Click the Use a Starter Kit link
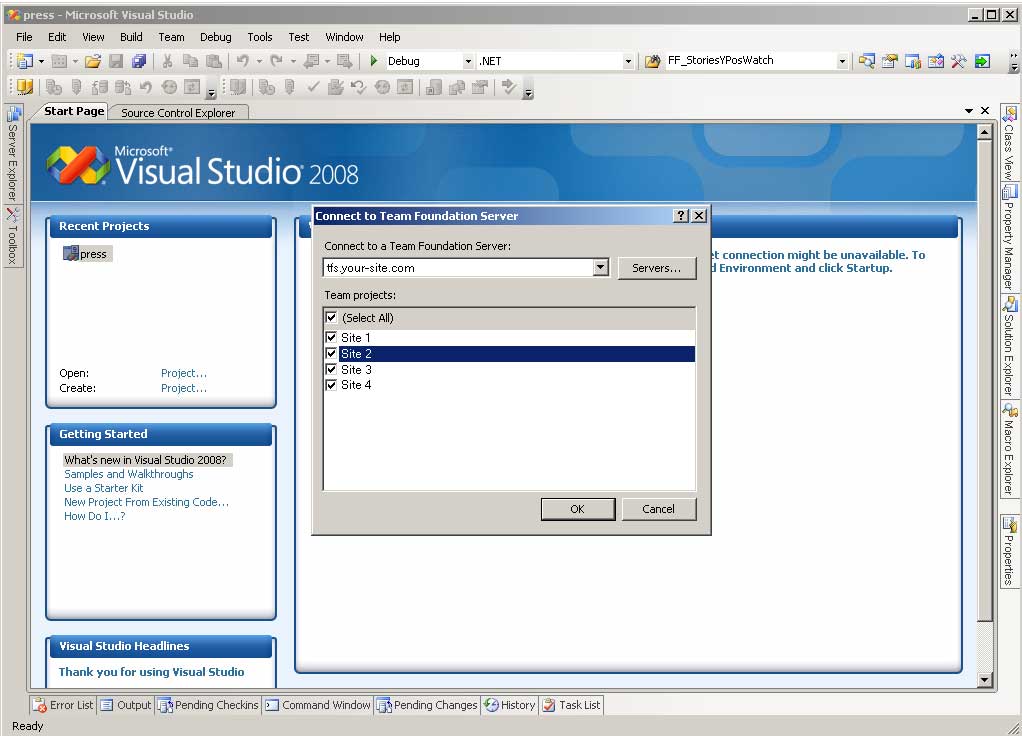The width and height of the screenshot is (1022, 736). tap(104, 488)
